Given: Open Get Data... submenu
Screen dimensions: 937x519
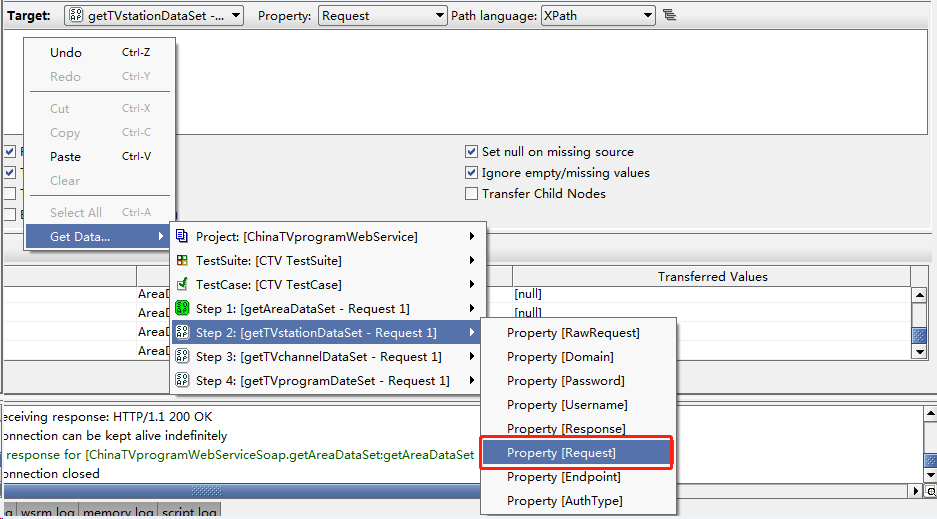Looking at the screenshot, I should click(x=100, y=237).
